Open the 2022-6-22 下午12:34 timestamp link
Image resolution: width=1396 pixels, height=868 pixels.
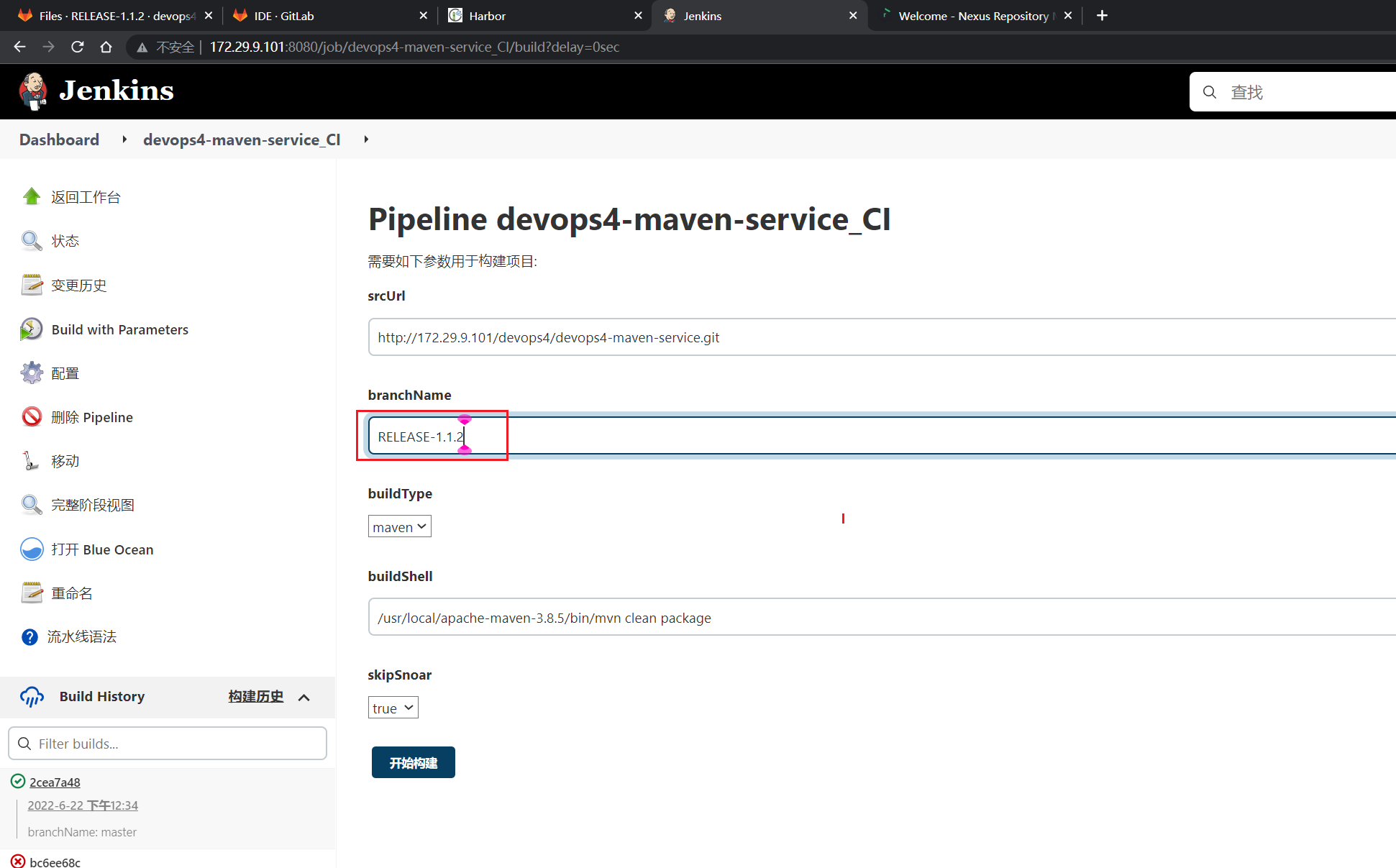click(x=83, y=805)
